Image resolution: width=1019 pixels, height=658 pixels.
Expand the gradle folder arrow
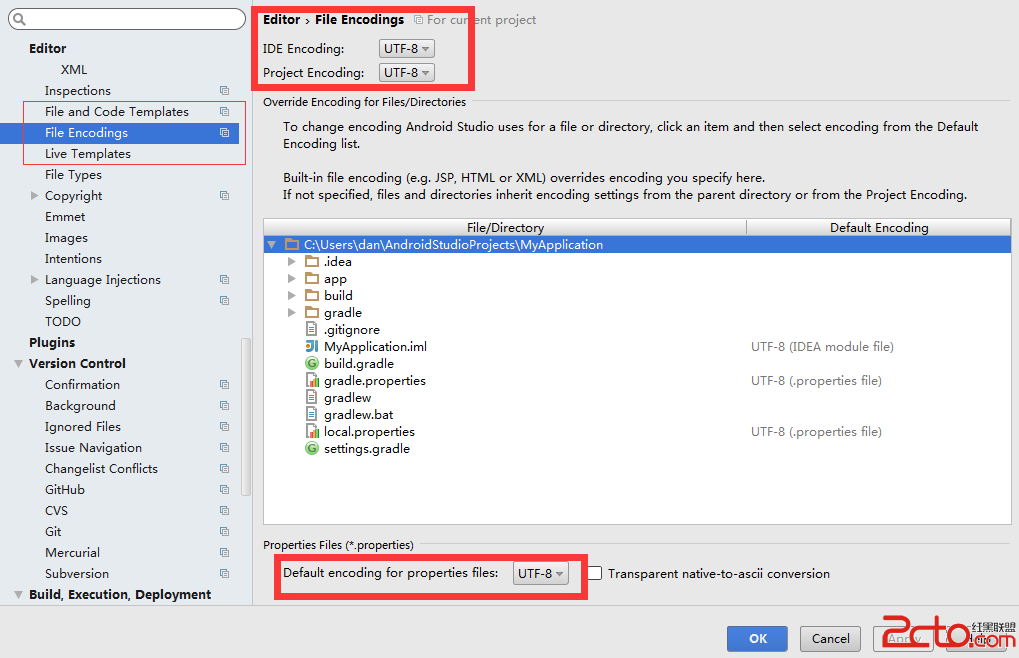coord(292,312)
